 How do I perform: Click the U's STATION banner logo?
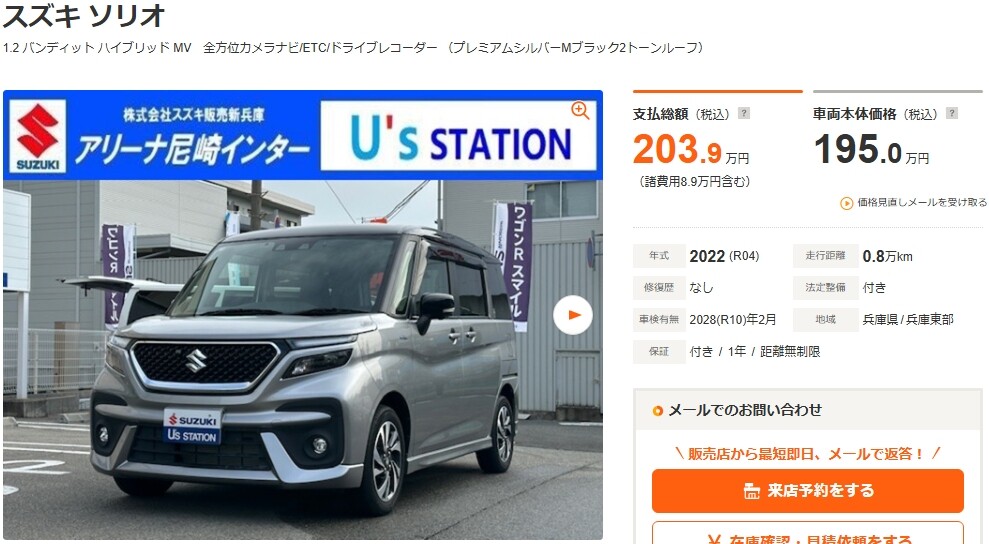click(x=459, y=136)
